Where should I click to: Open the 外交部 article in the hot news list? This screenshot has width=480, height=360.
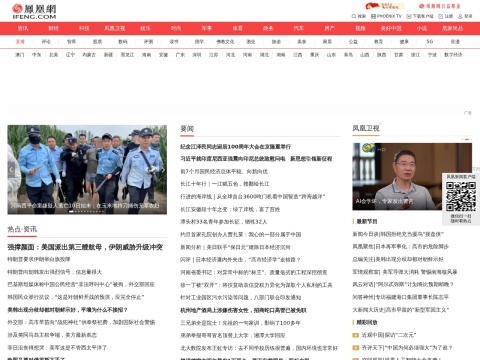[x=81, y=322]
